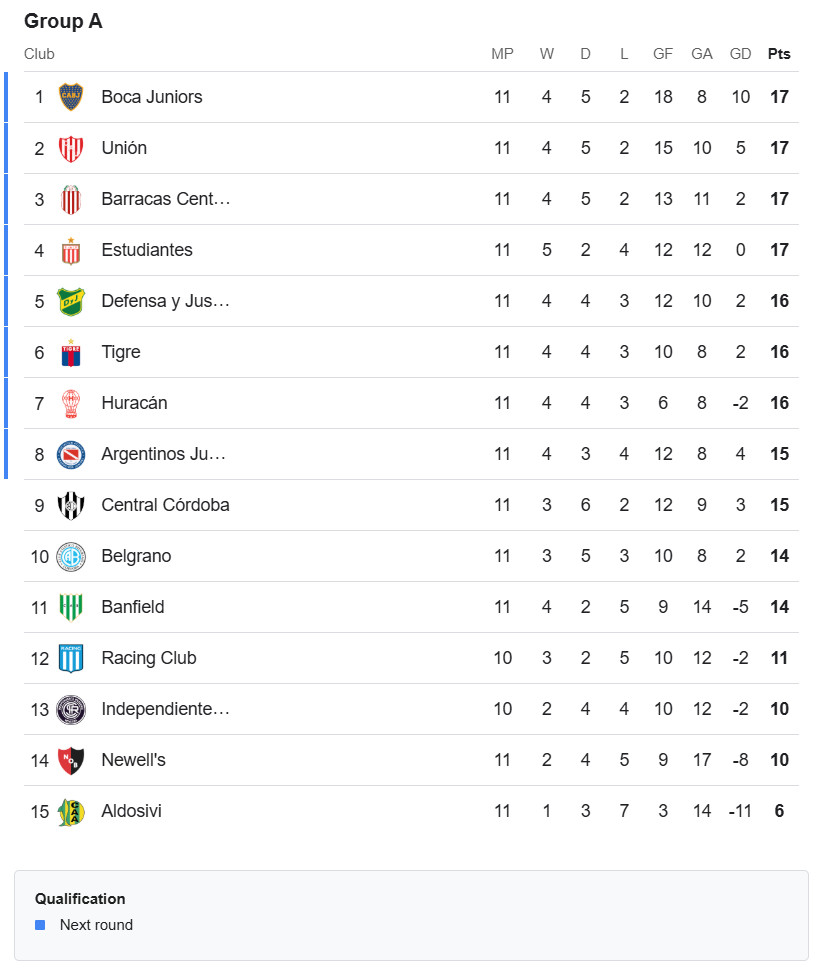Click the Pts column header
Viewport: 817px width, 979px height.
coord(779,54)
